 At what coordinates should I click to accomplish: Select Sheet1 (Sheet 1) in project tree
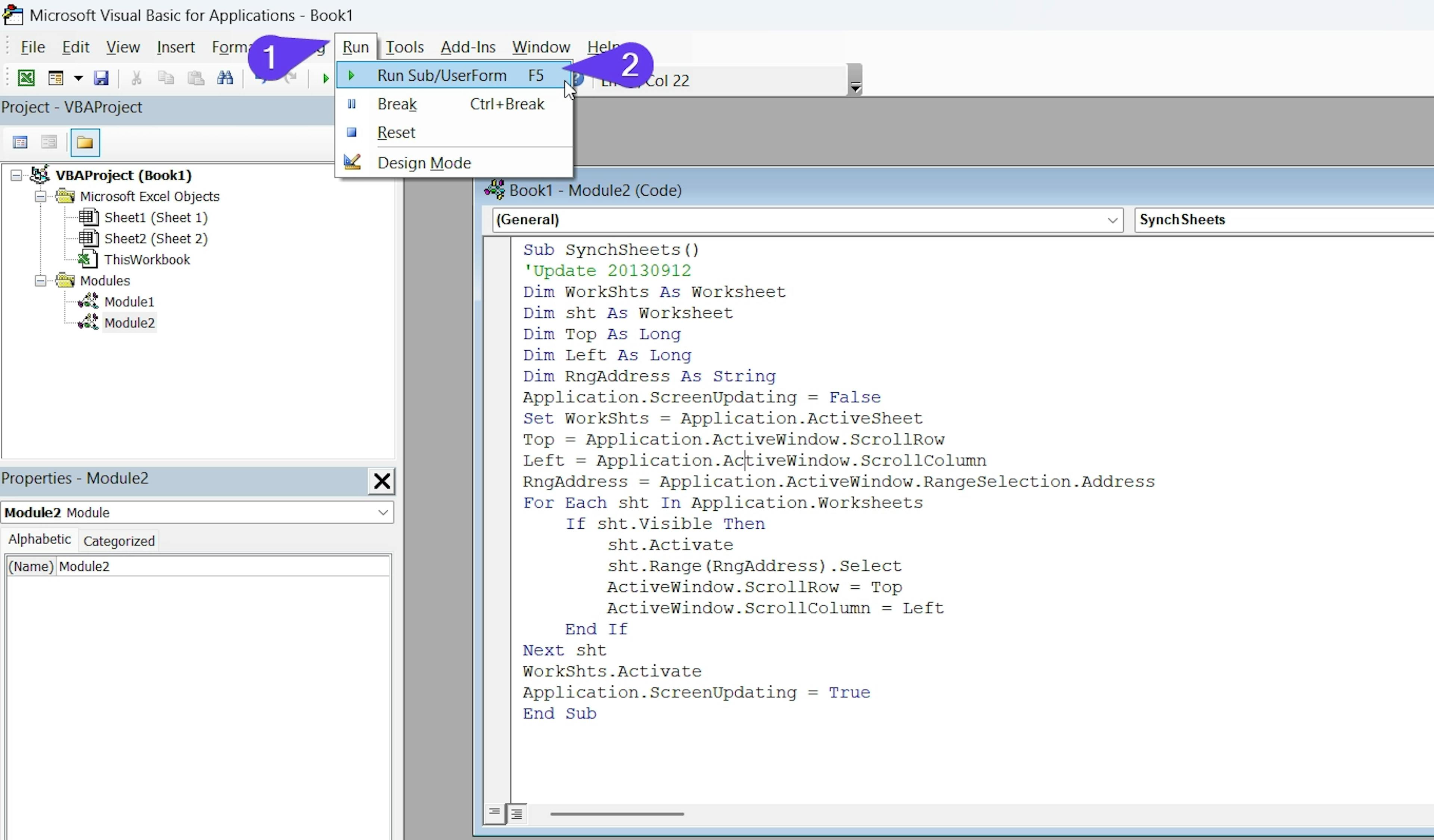pyautogui.click(x=155, y=218)
